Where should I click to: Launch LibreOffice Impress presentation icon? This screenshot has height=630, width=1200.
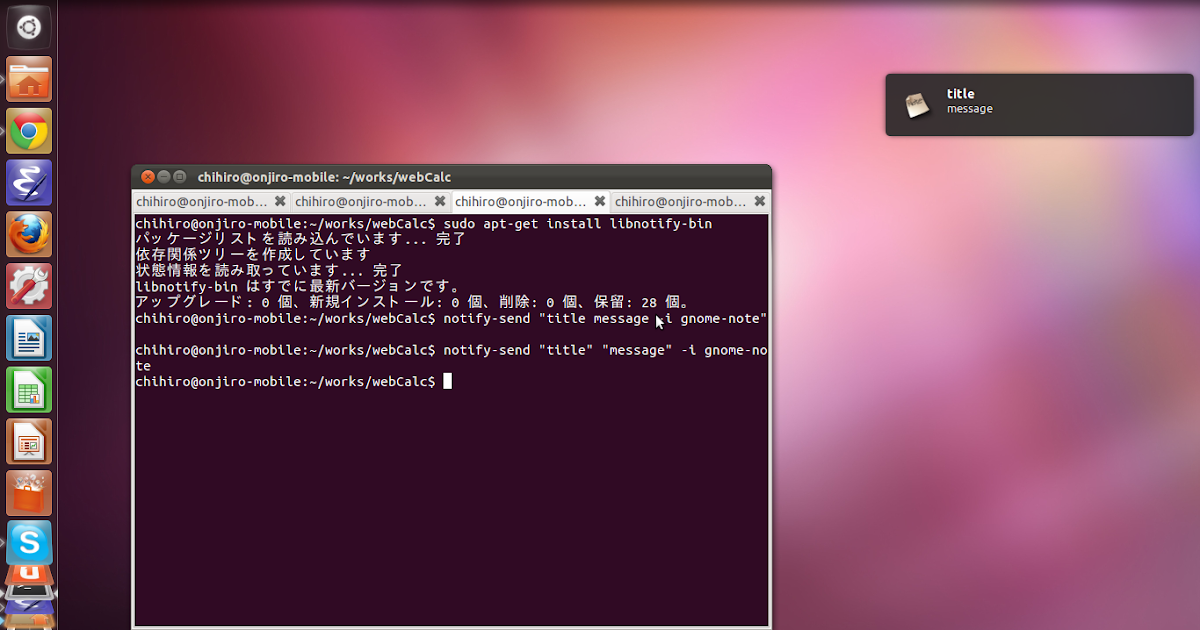coord(28,443)
